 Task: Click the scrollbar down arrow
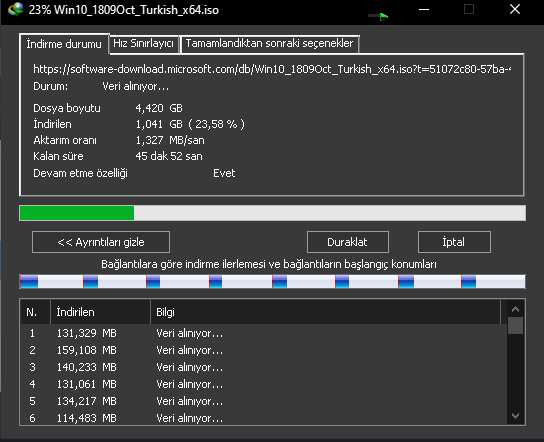click(x=516, y=416)
